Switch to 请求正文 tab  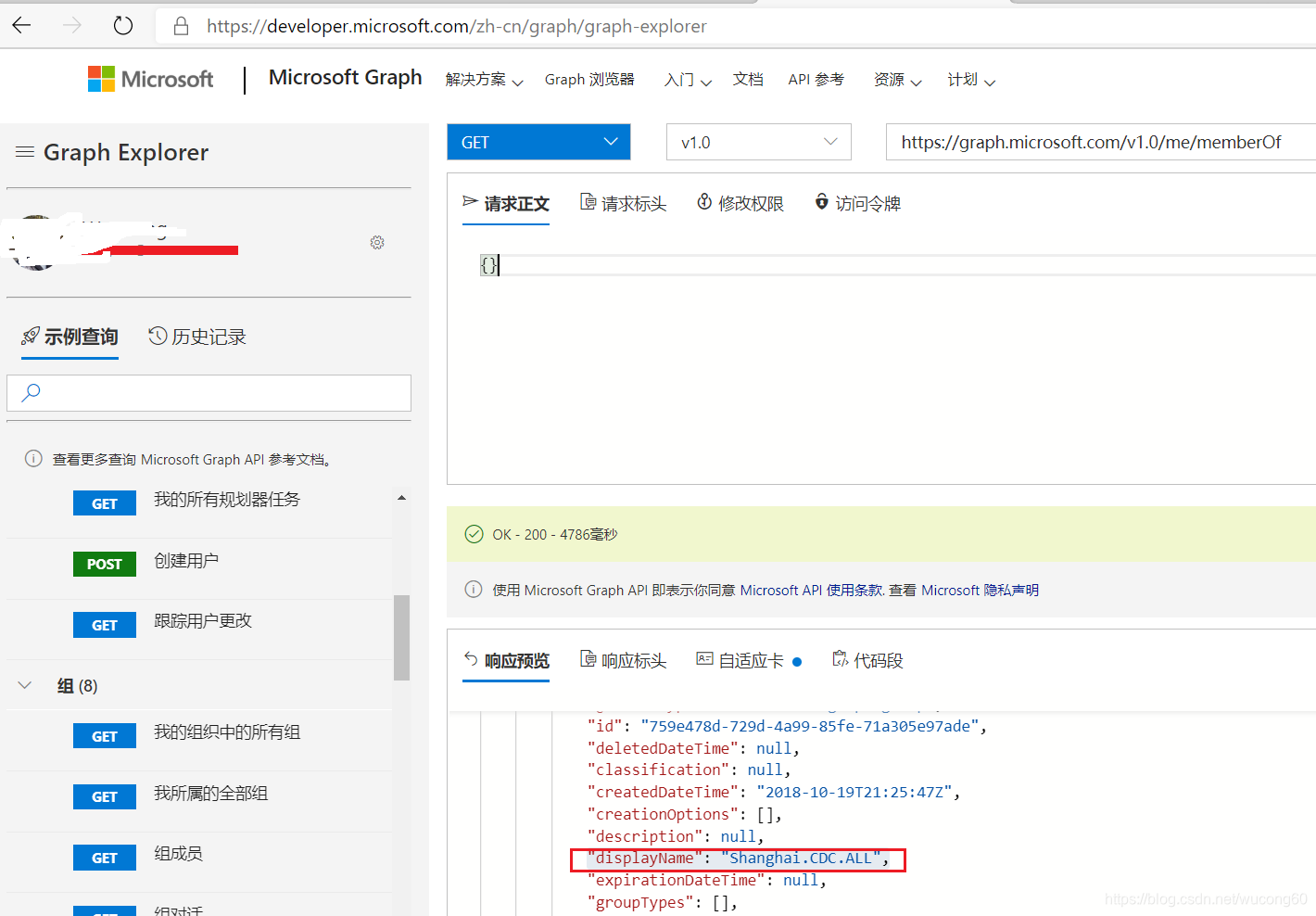coord(506,204)
